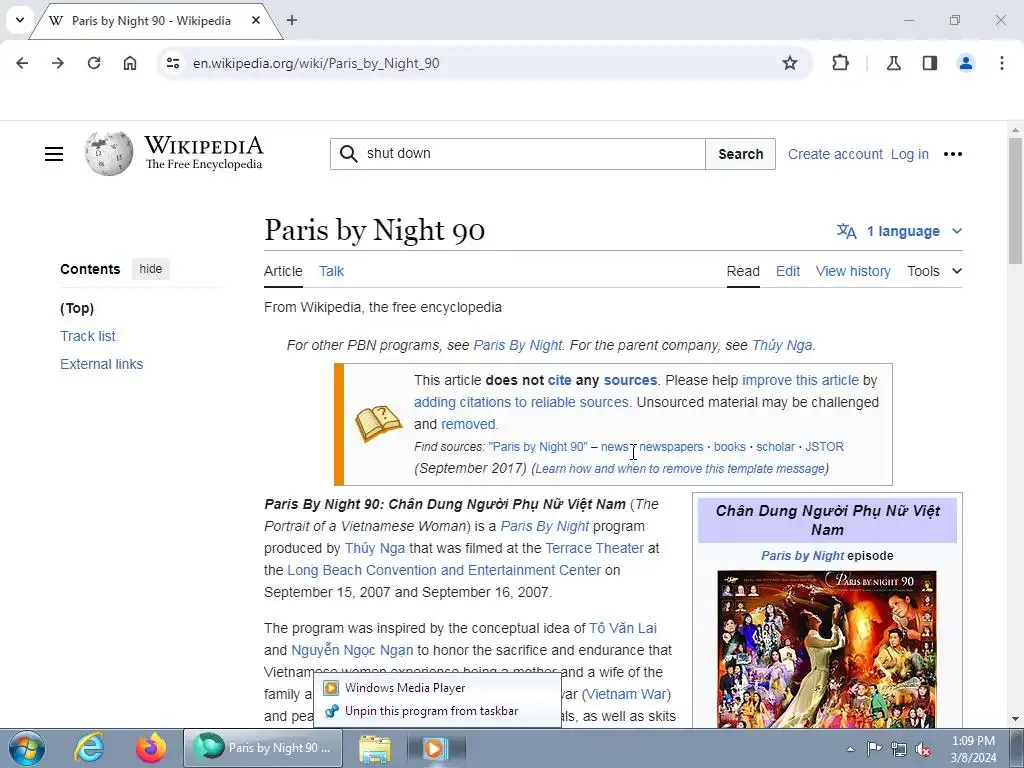Select the Article tab
1024x768 pixels.
click(283, 272)
